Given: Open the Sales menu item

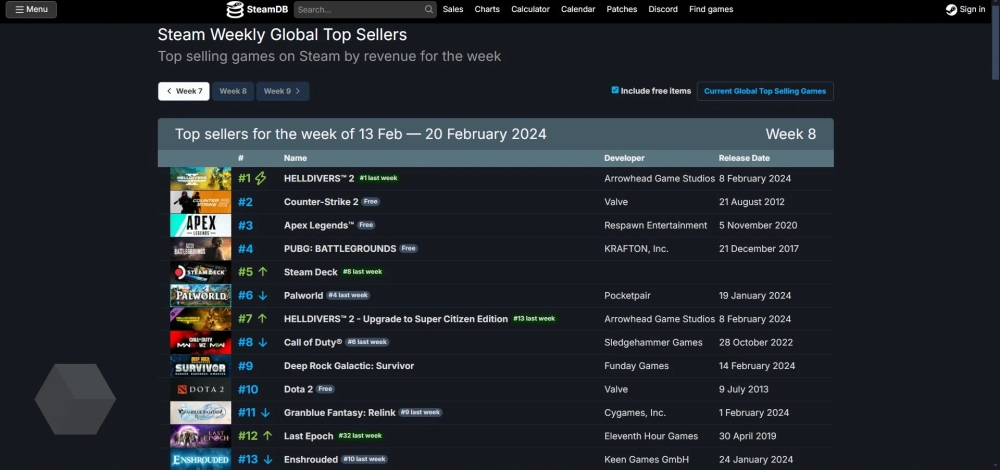Looking at the screenshot, I should coord(453,10).
